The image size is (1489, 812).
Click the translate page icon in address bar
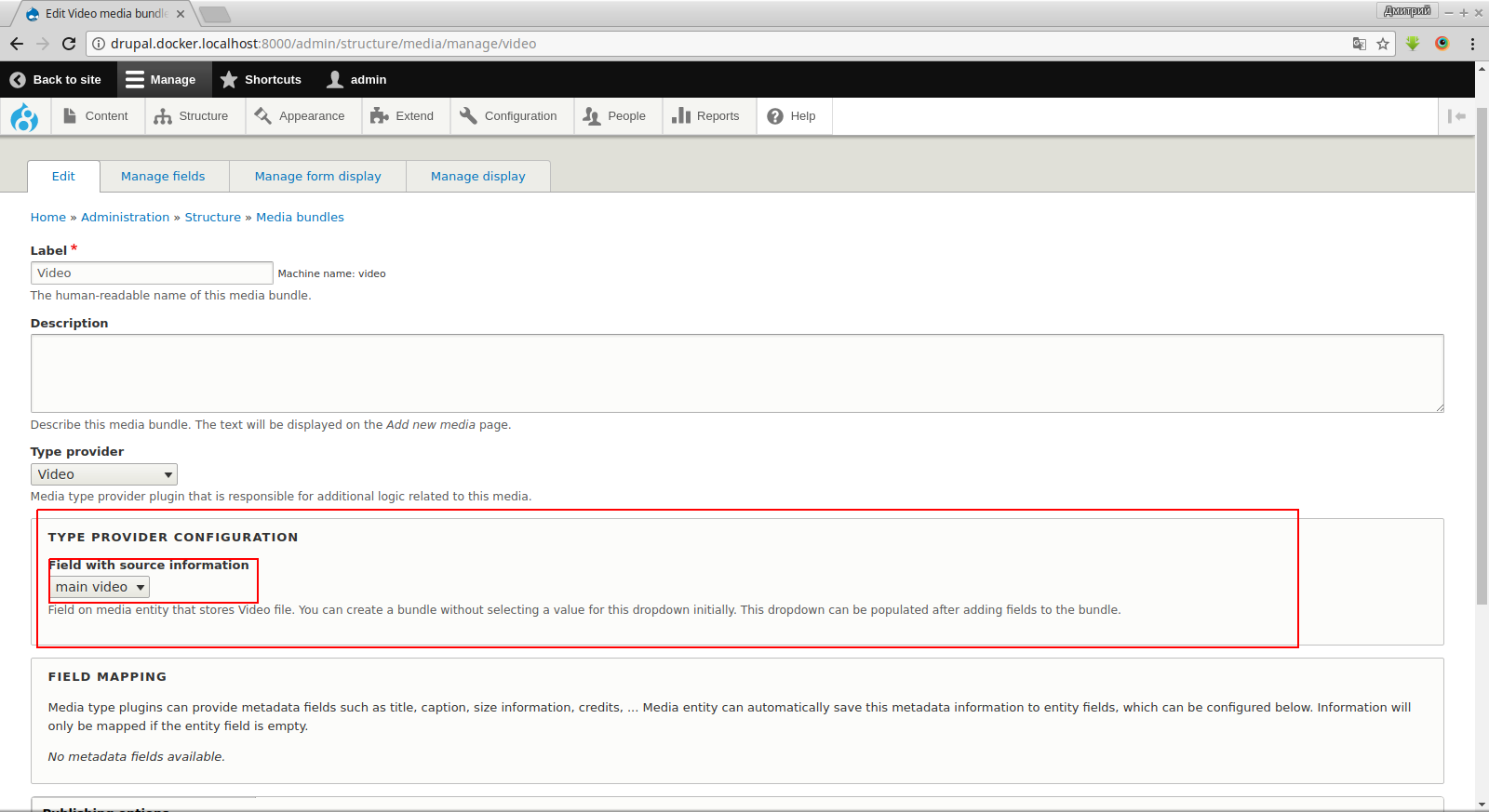pyautogui.click(x=1360, y=44)
